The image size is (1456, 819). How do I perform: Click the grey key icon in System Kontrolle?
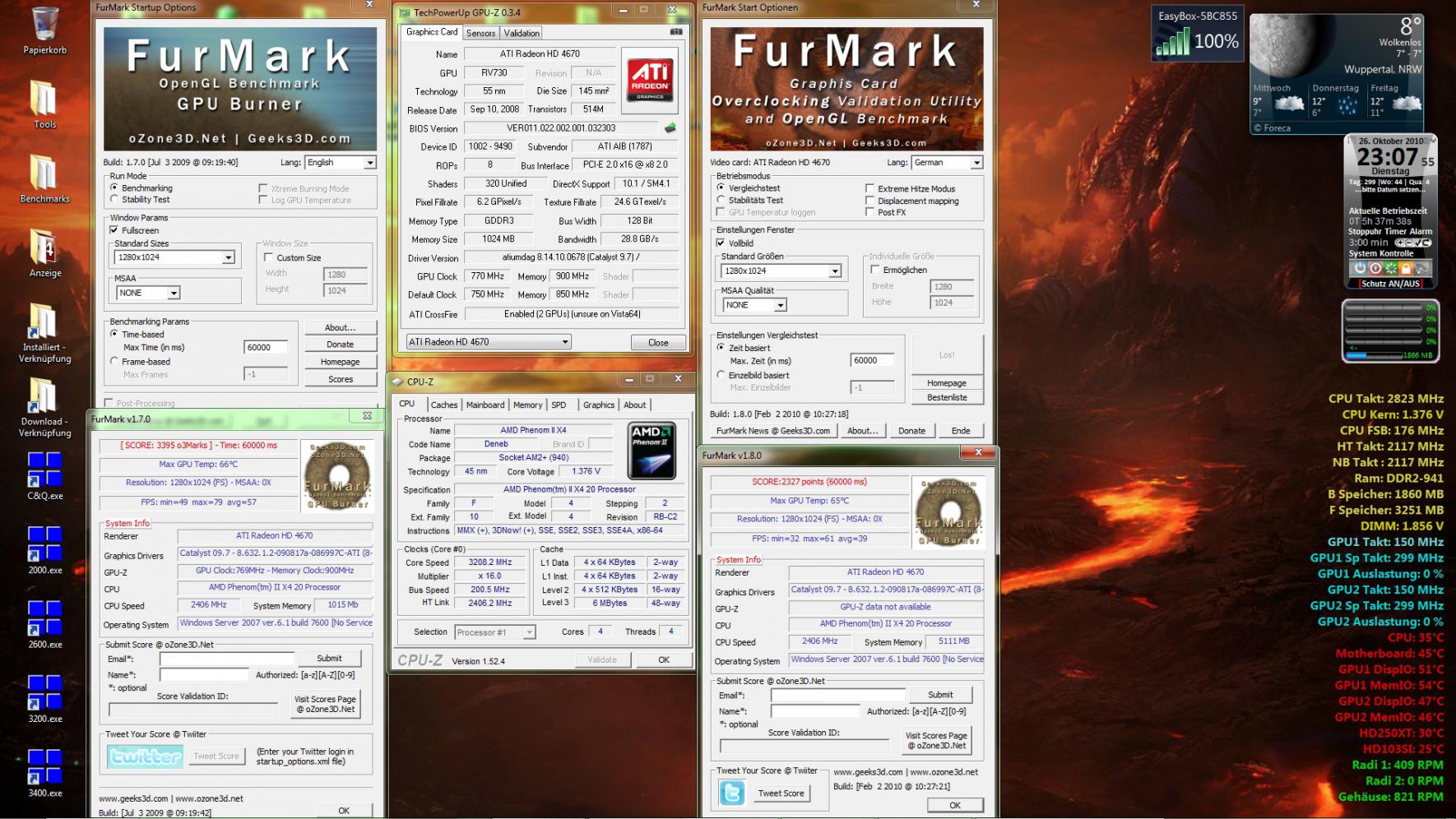tap(1421, 268)
